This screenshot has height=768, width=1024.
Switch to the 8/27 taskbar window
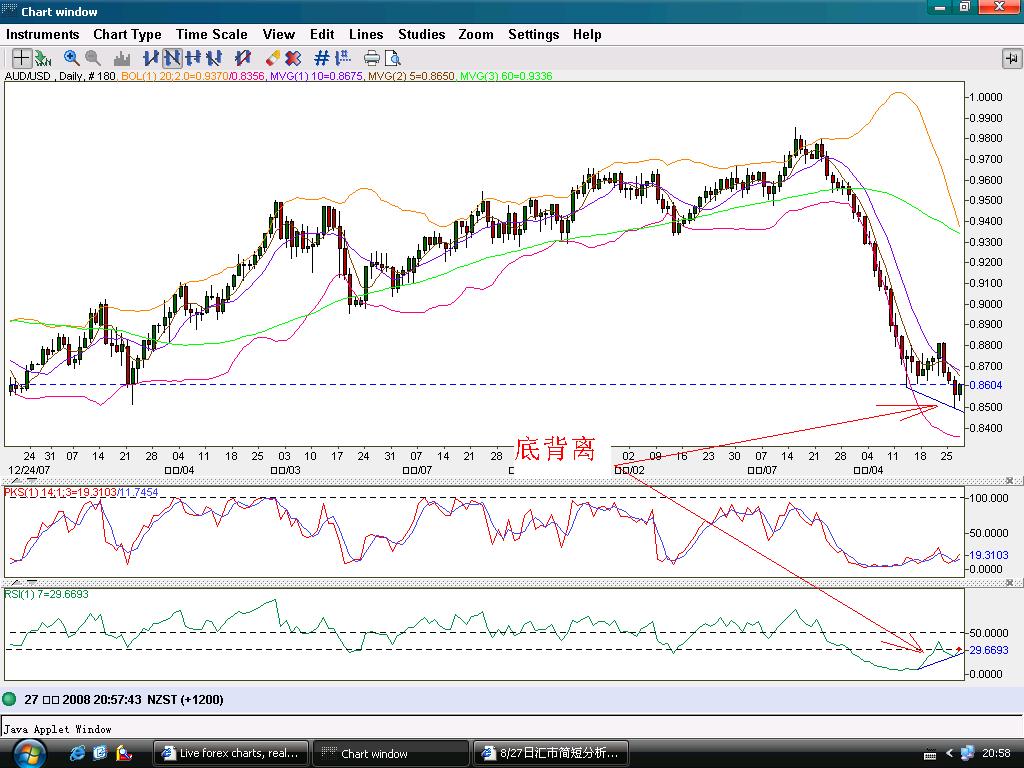click(551, 754)
